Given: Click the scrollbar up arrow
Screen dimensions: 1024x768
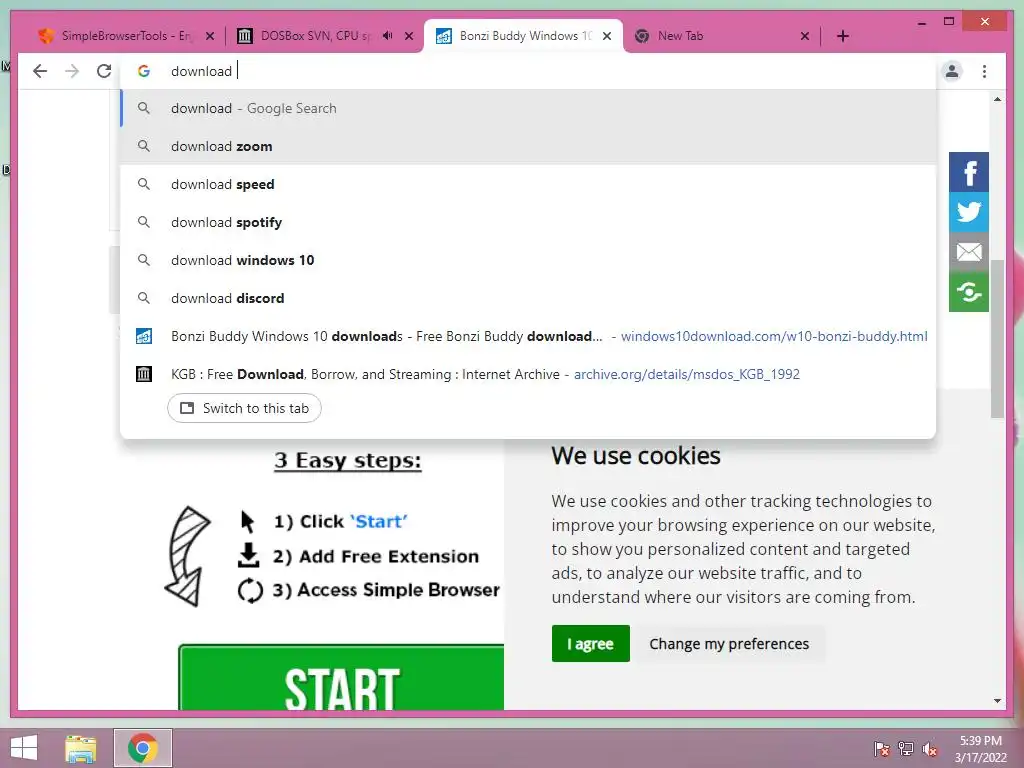Looking at the screenshot, I should click(x=997, y=99).
